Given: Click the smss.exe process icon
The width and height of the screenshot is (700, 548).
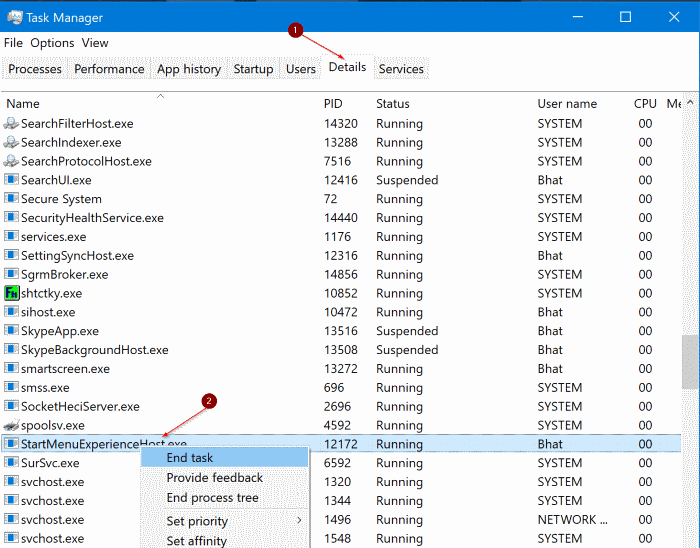Looking at the screenshot, I should tap(11, 387).
